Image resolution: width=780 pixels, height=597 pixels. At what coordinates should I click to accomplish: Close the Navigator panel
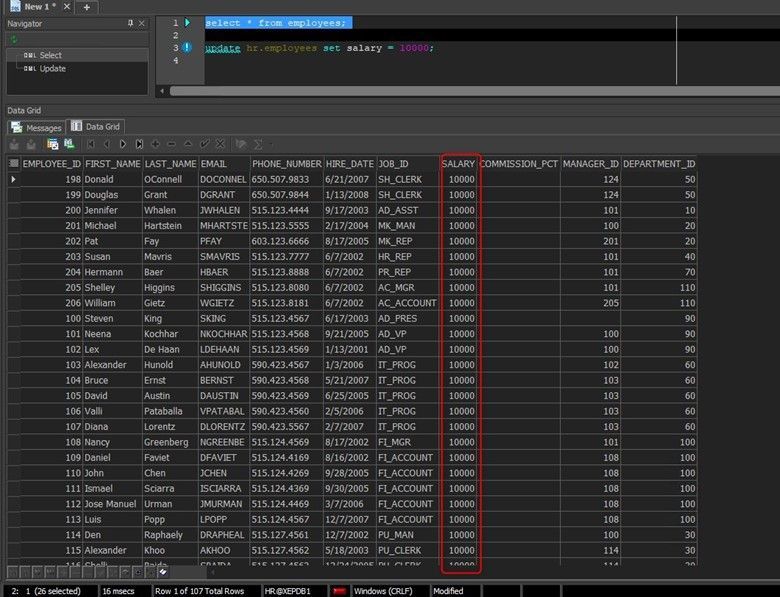142,23
